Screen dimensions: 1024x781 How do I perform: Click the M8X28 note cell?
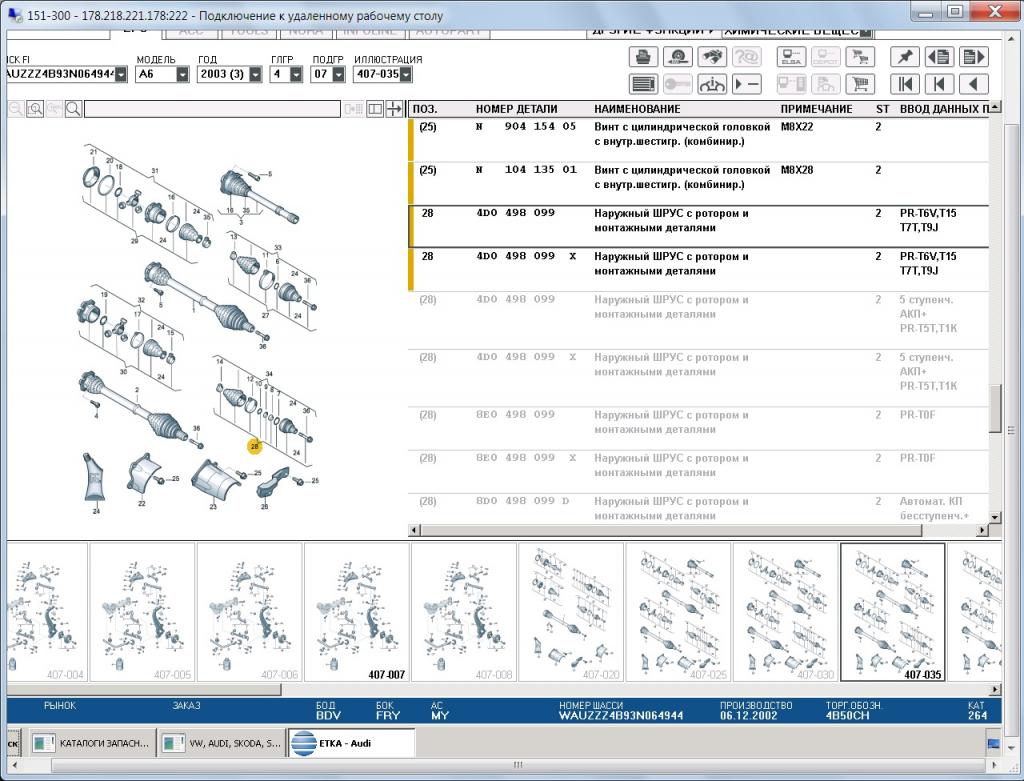(x=797, y=169)
